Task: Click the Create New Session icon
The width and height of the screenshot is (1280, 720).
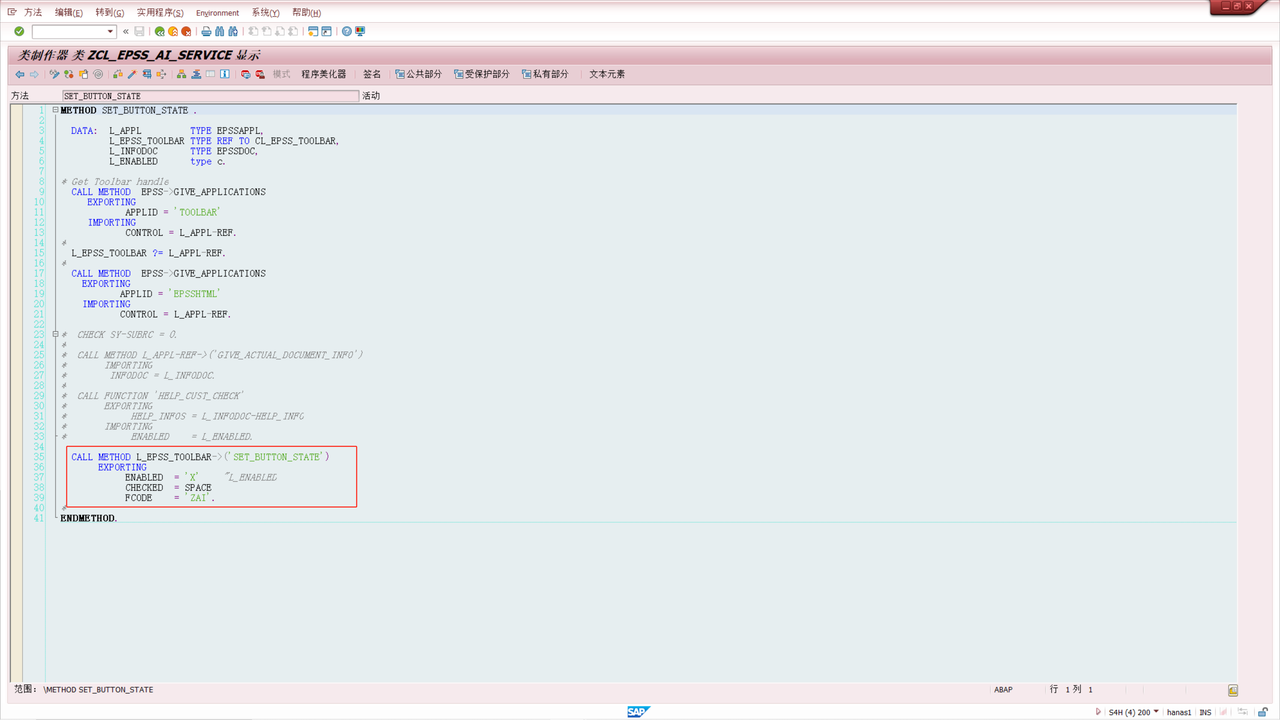Action: [x=313, y=31]
